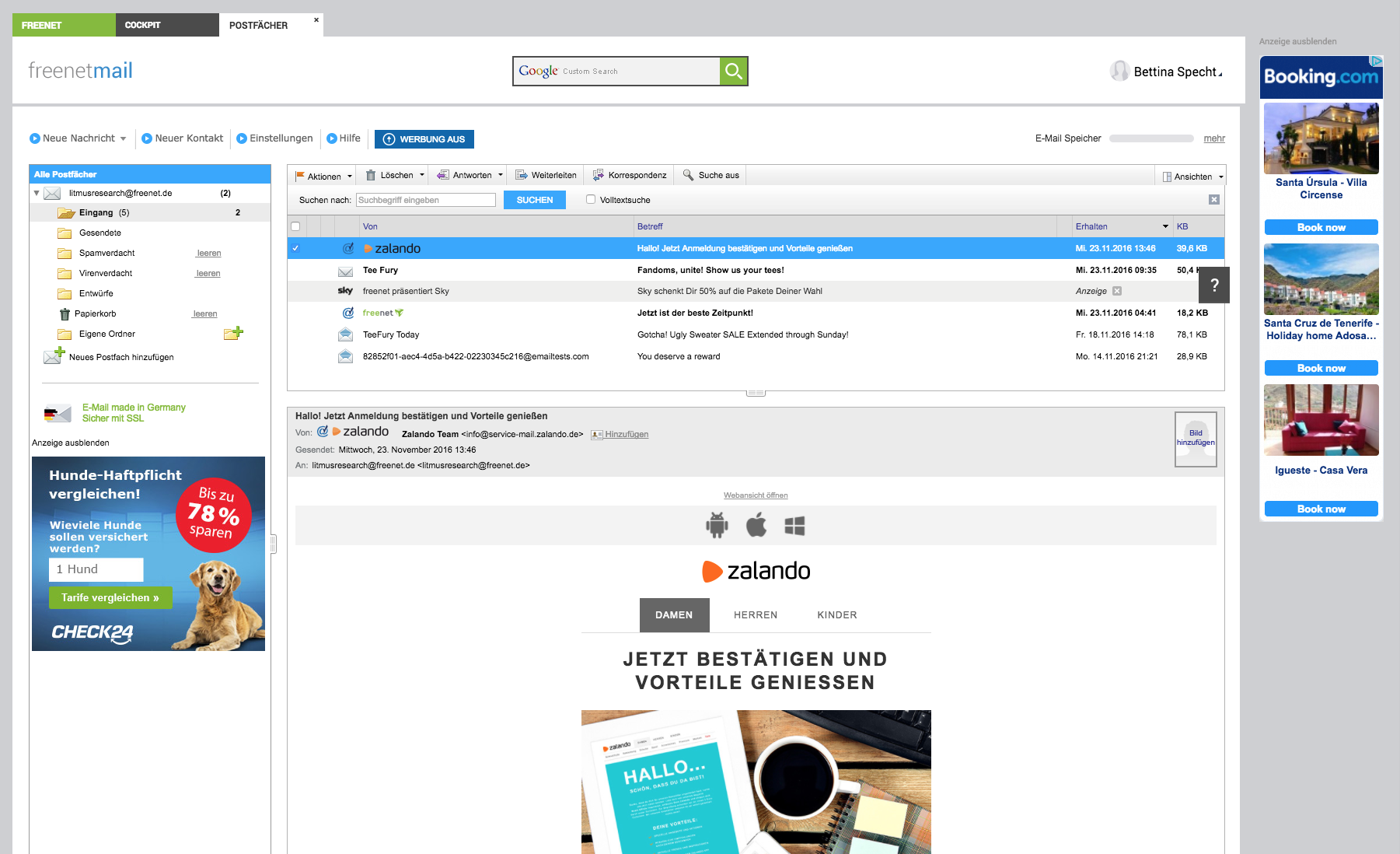Open the Ansichten dropdown arrow
1400x854 pixels.
(1220, 177)
